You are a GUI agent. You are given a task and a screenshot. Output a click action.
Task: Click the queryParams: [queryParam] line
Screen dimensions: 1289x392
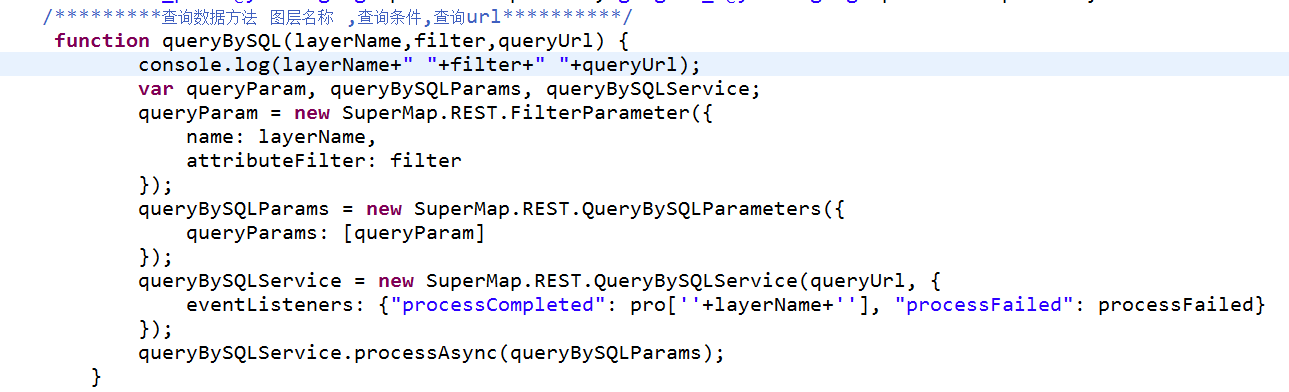pyautogui.click(x=336, y=233)
